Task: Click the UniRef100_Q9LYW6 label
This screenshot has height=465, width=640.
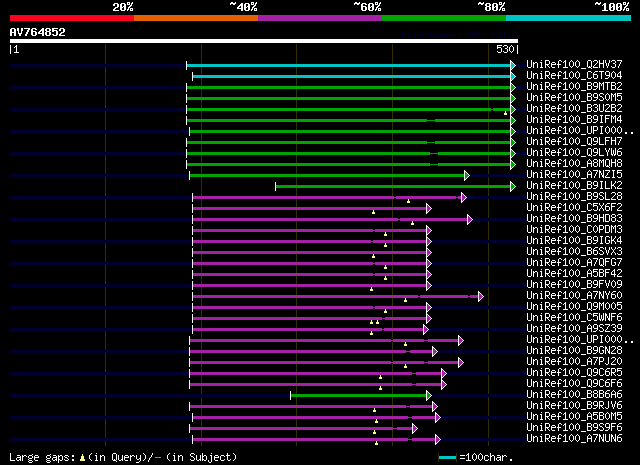Action: [574, 152]
